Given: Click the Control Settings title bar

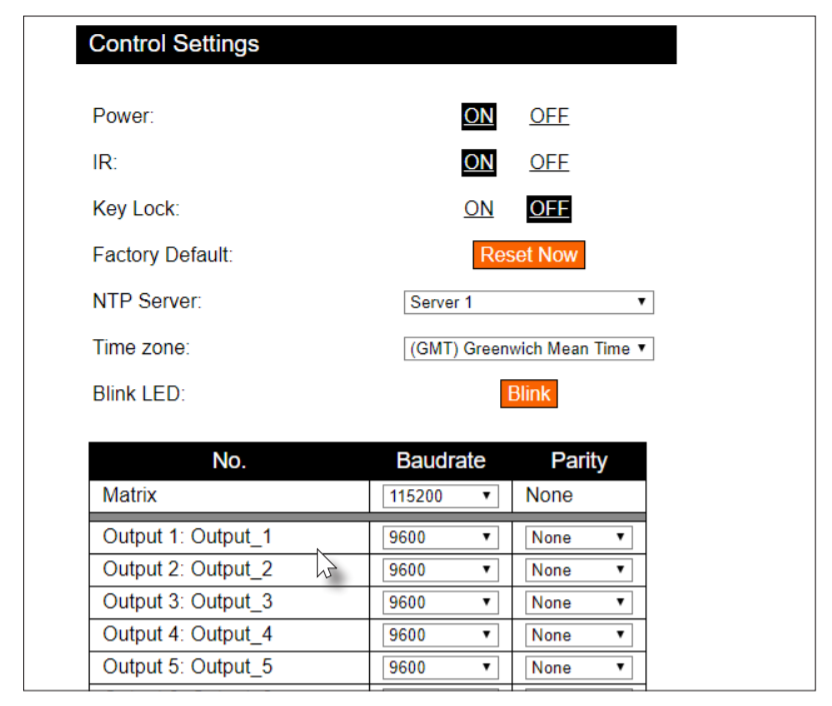Looking at the screenshot, I should click(376, 45).
